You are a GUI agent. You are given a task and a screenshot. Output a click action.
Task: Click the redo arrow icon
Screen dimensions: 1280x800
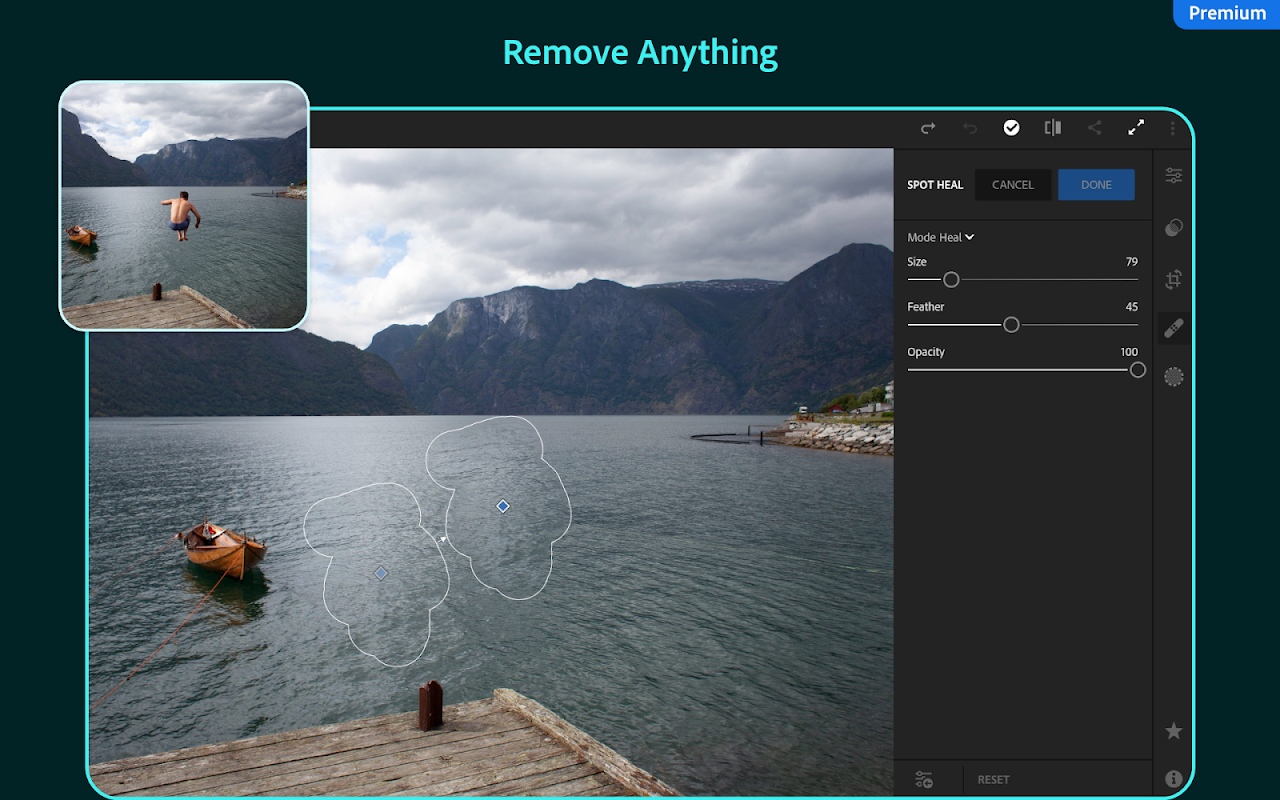928,128
